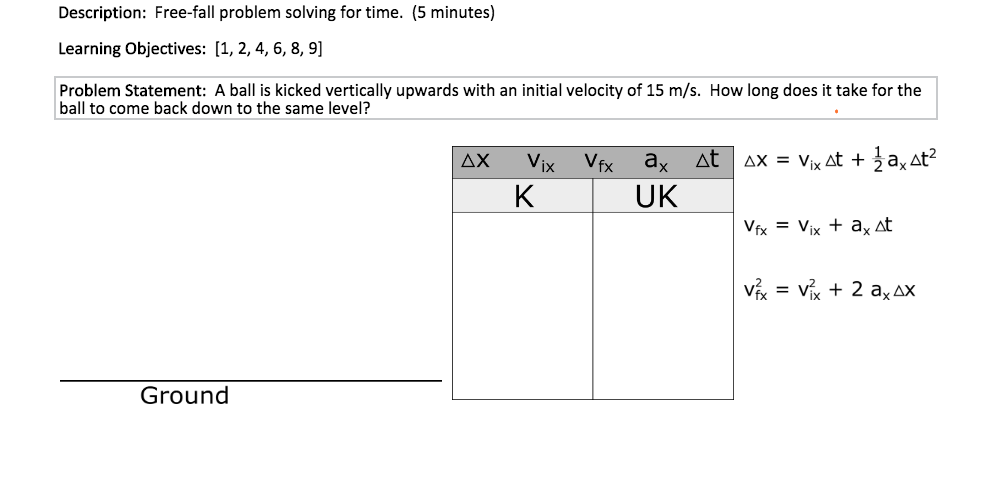Click the UK (unknown) column label

coord(656,196)
